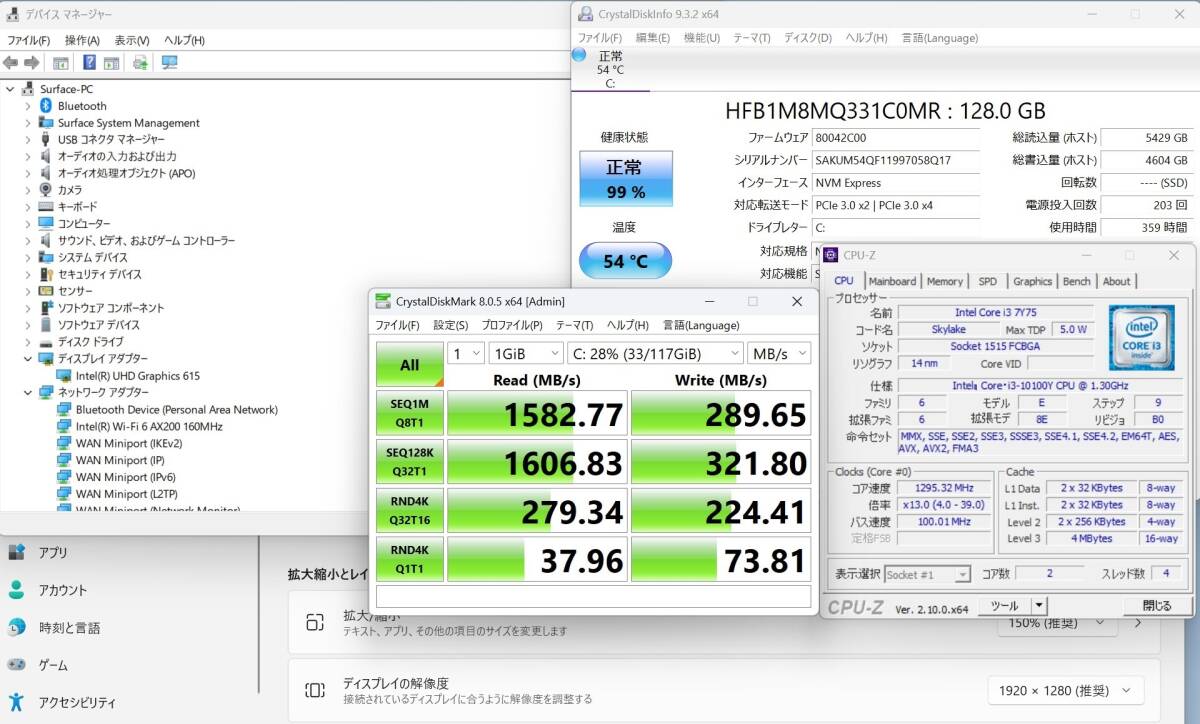
Task: Click the Intel Core i3 logo in CPU-Z
Action: click(x=1141, y=337)
